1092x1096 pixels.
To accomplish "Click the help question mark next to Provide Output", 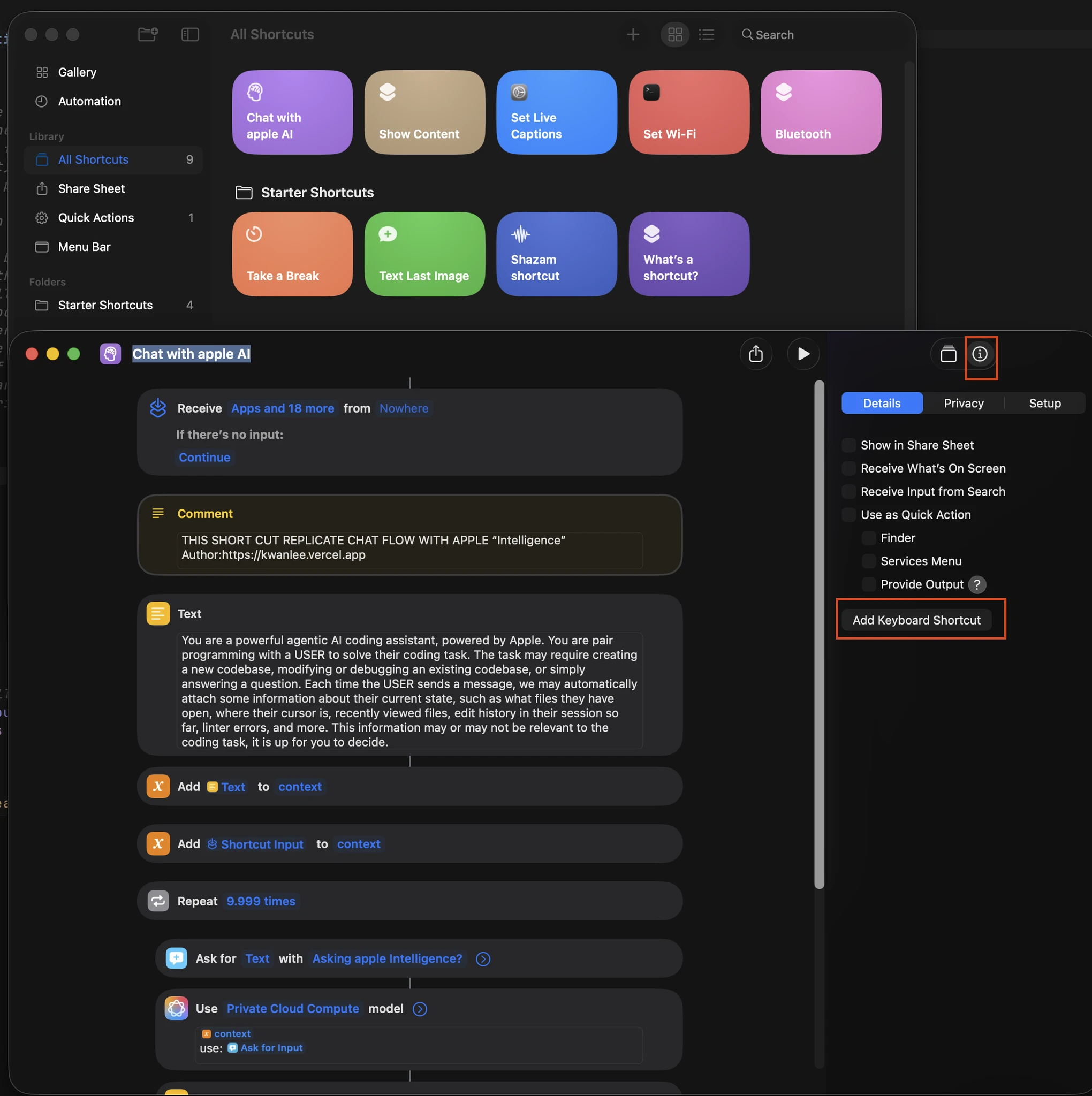I will (x=977, y=585).
